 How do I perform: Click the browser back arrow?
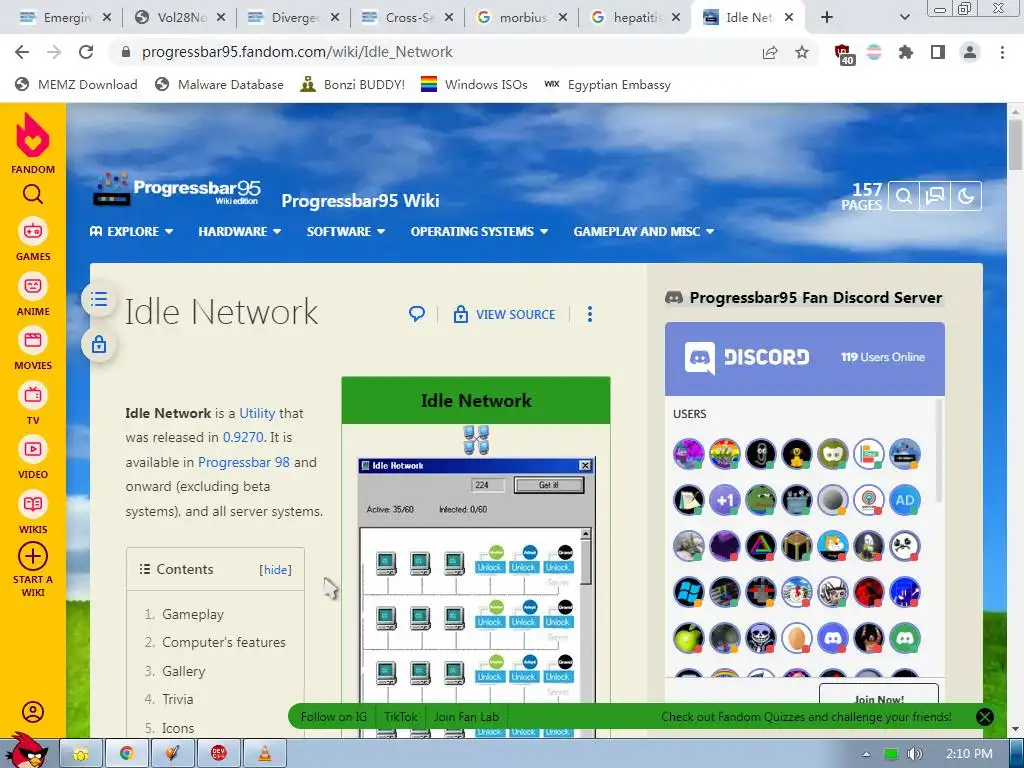(22, 52)
